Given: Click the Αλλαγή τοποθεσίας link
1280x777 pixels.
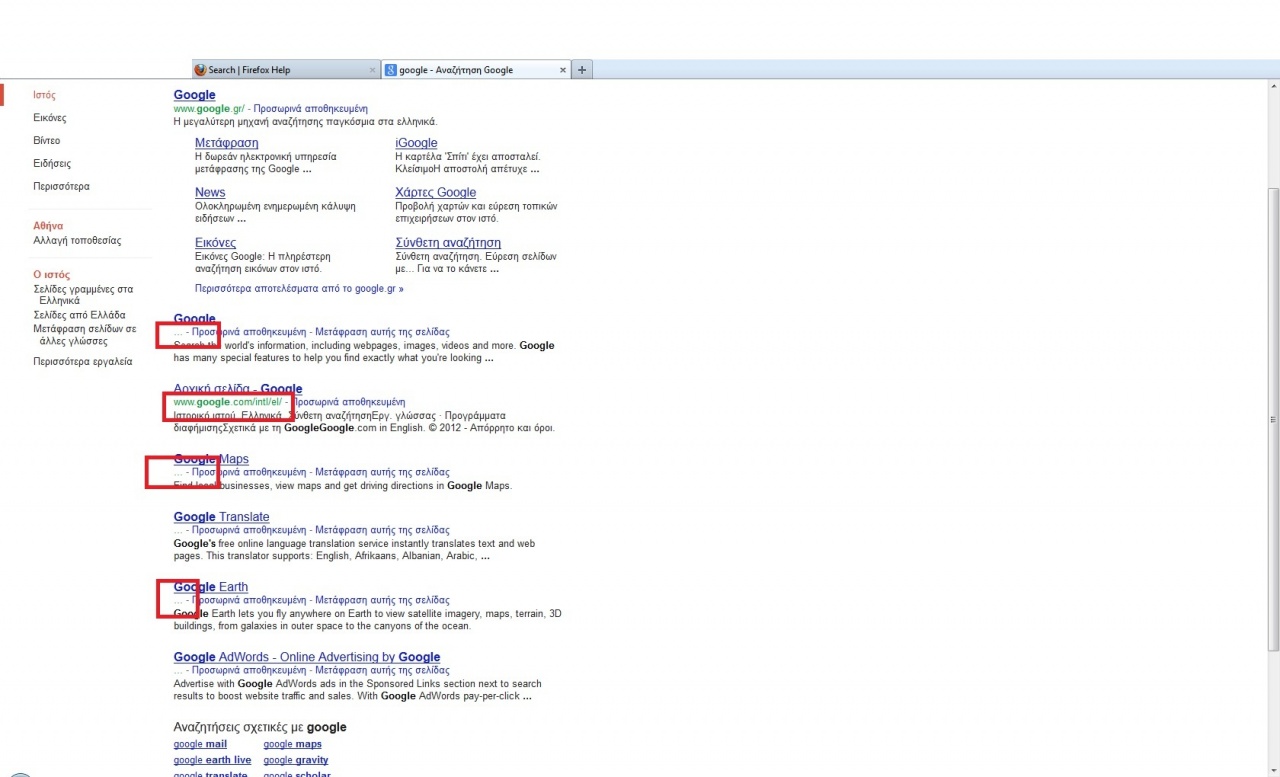Looking at the screenshot, I should tap(77, 240).
